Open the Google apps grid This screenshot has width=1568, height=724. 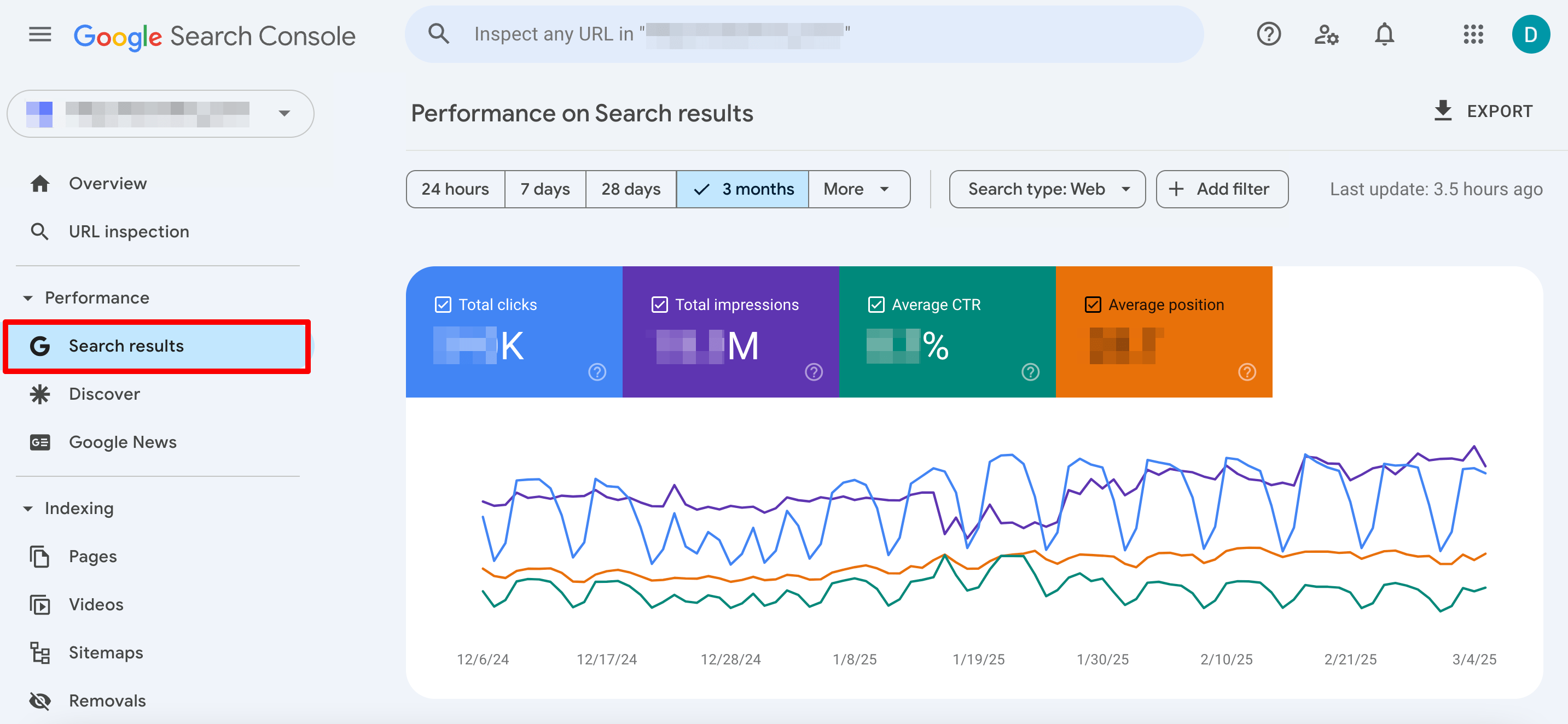pyautogui.click(x=1474, y=34)
